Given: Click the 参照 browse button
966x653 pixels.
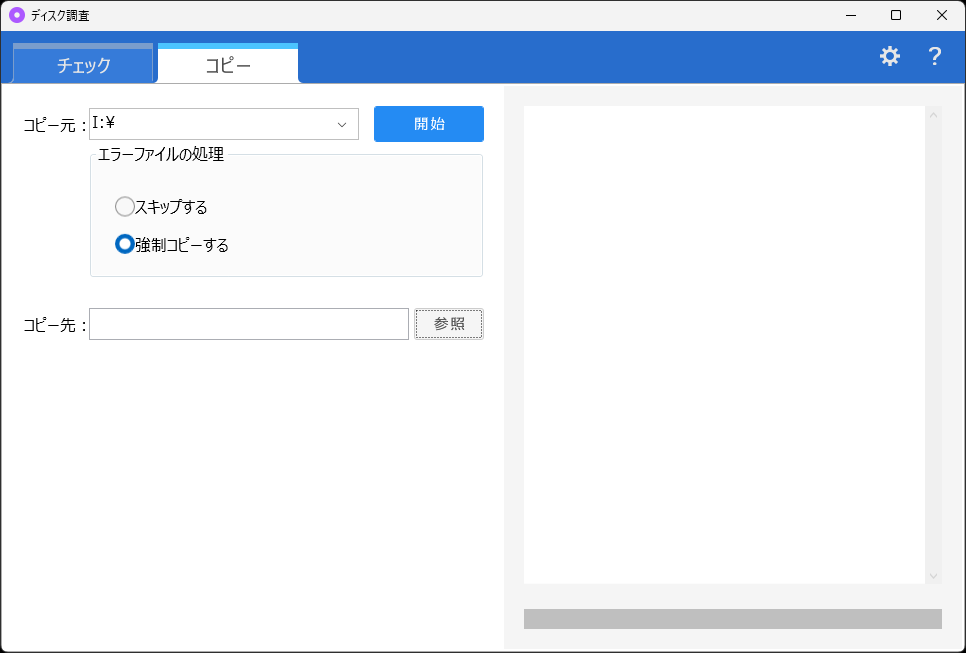Looking at the screenshot, I should pyautogui.click(x=448, y=323).
